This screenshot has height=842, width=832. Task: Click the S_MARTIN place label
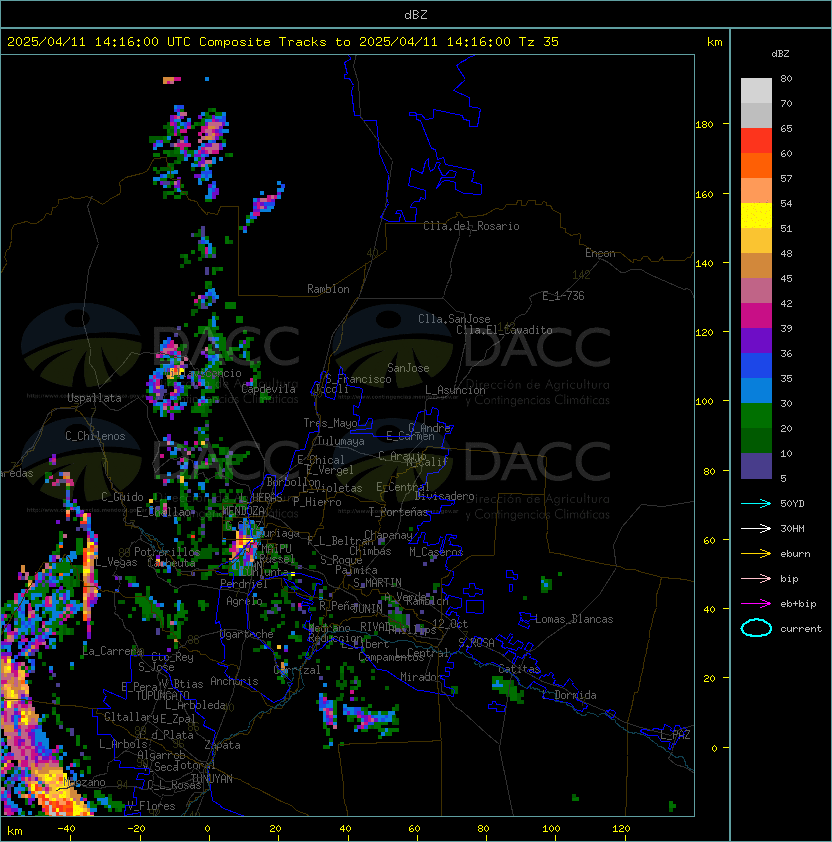(x=378, y=583)
